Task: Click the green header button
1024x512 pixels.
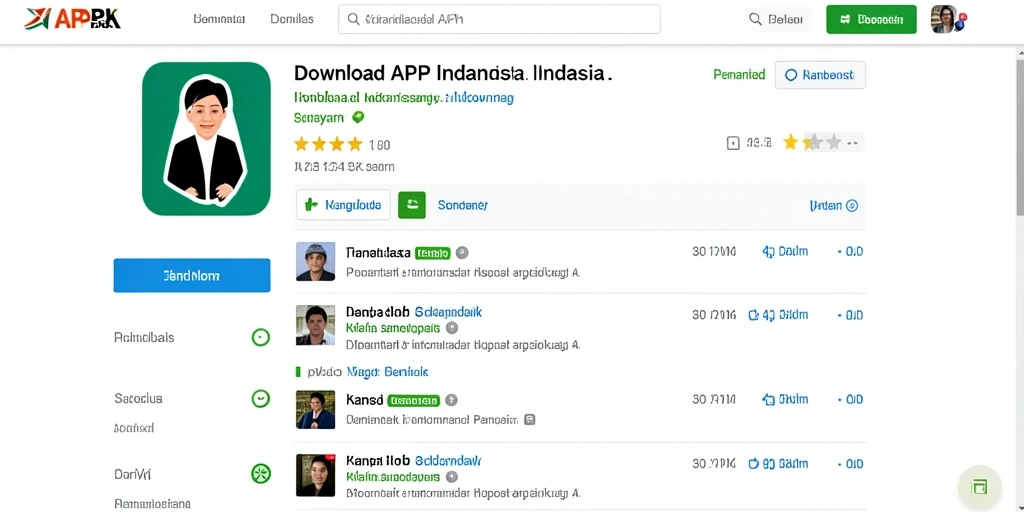Action: click(x=871, y=20)
